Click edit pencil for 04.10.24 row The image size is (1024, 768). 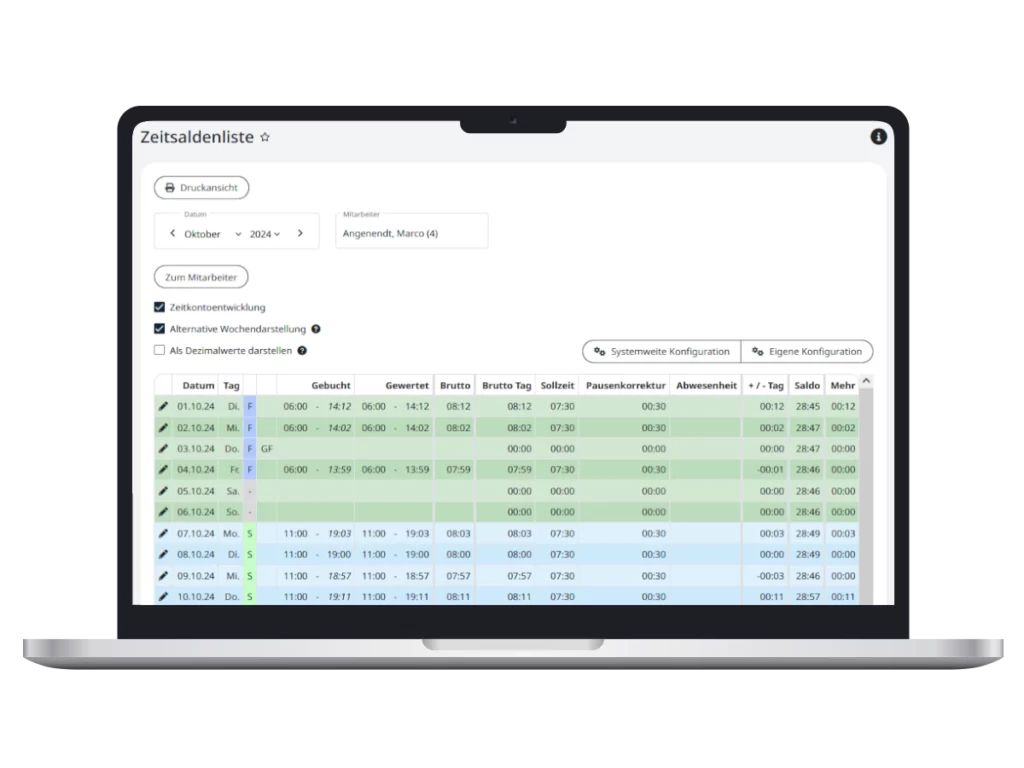tap(164, 469)
